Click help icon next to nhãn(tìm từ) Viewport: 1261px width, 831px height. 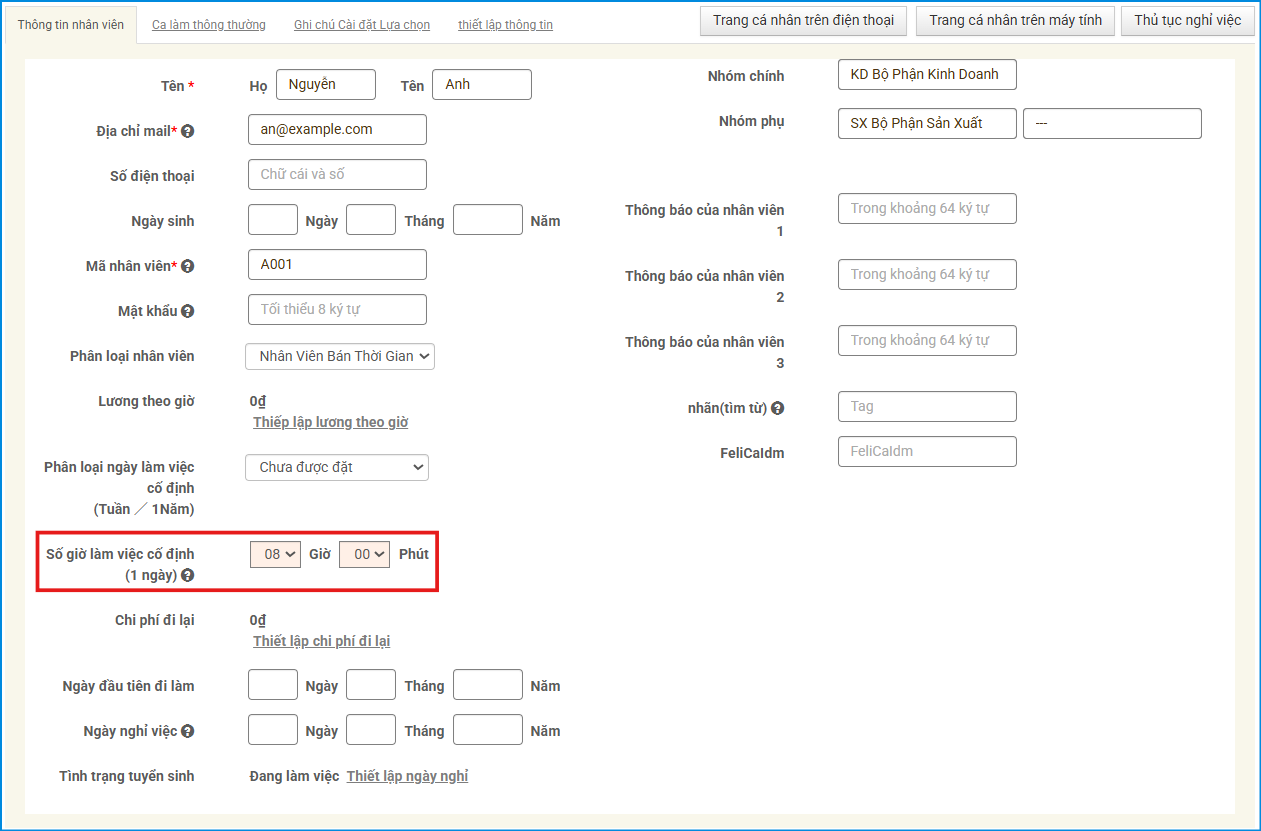[777, 408]
